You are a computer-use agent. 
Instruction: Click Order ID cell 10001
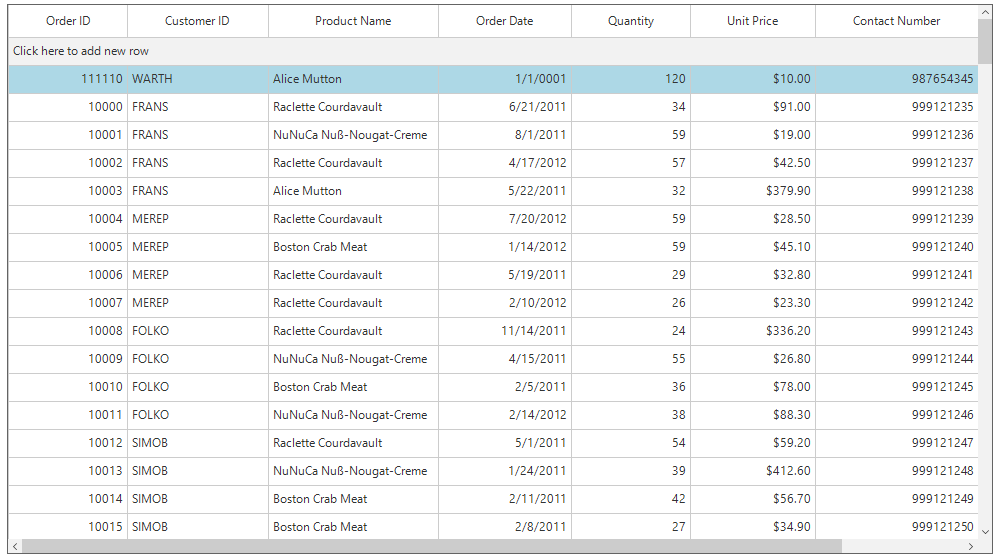(68, 135)
